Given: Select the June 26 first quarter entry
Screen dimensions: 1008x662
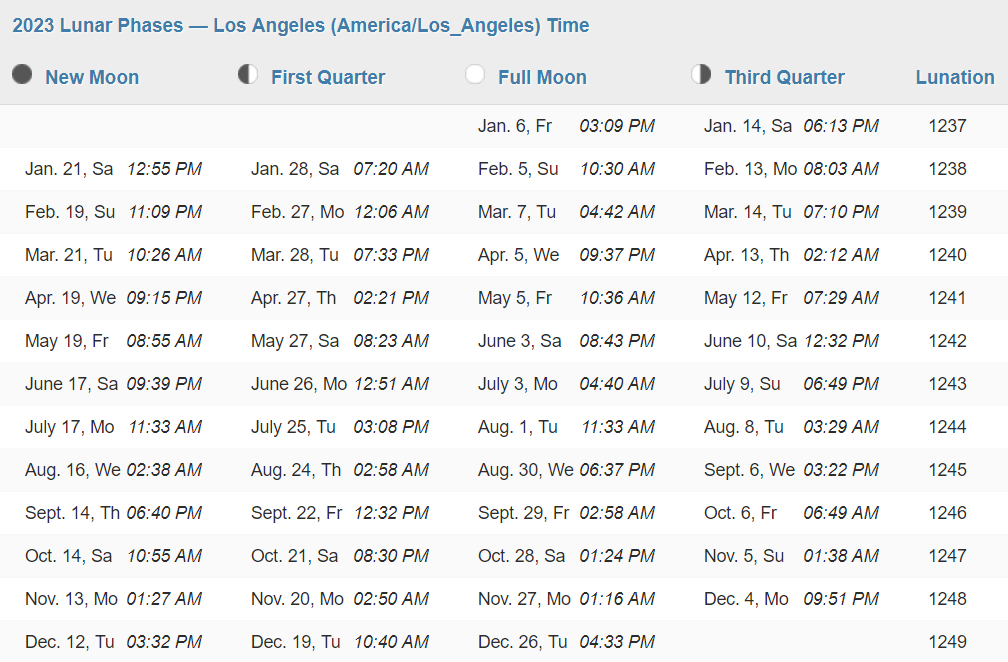Looking at the screenshot, I should (x=340, y=384).
